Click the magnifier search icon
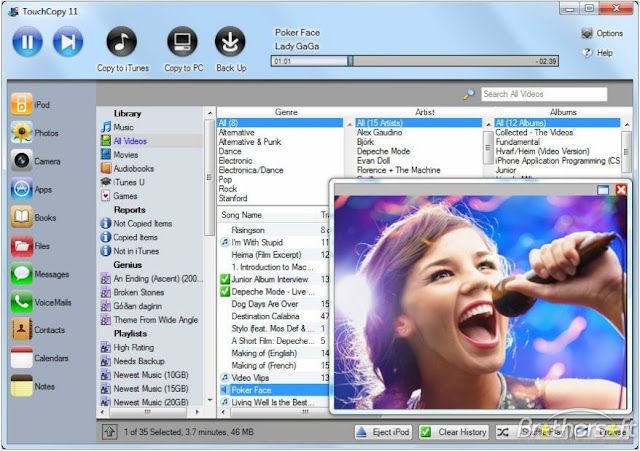 (469, 94)
